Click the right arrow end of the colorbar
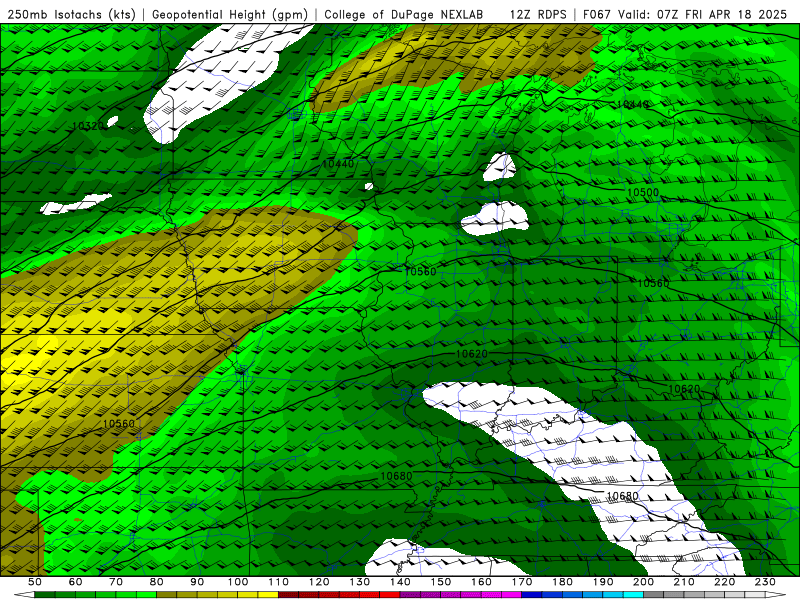800x600 pixels. tap(776, 595)
